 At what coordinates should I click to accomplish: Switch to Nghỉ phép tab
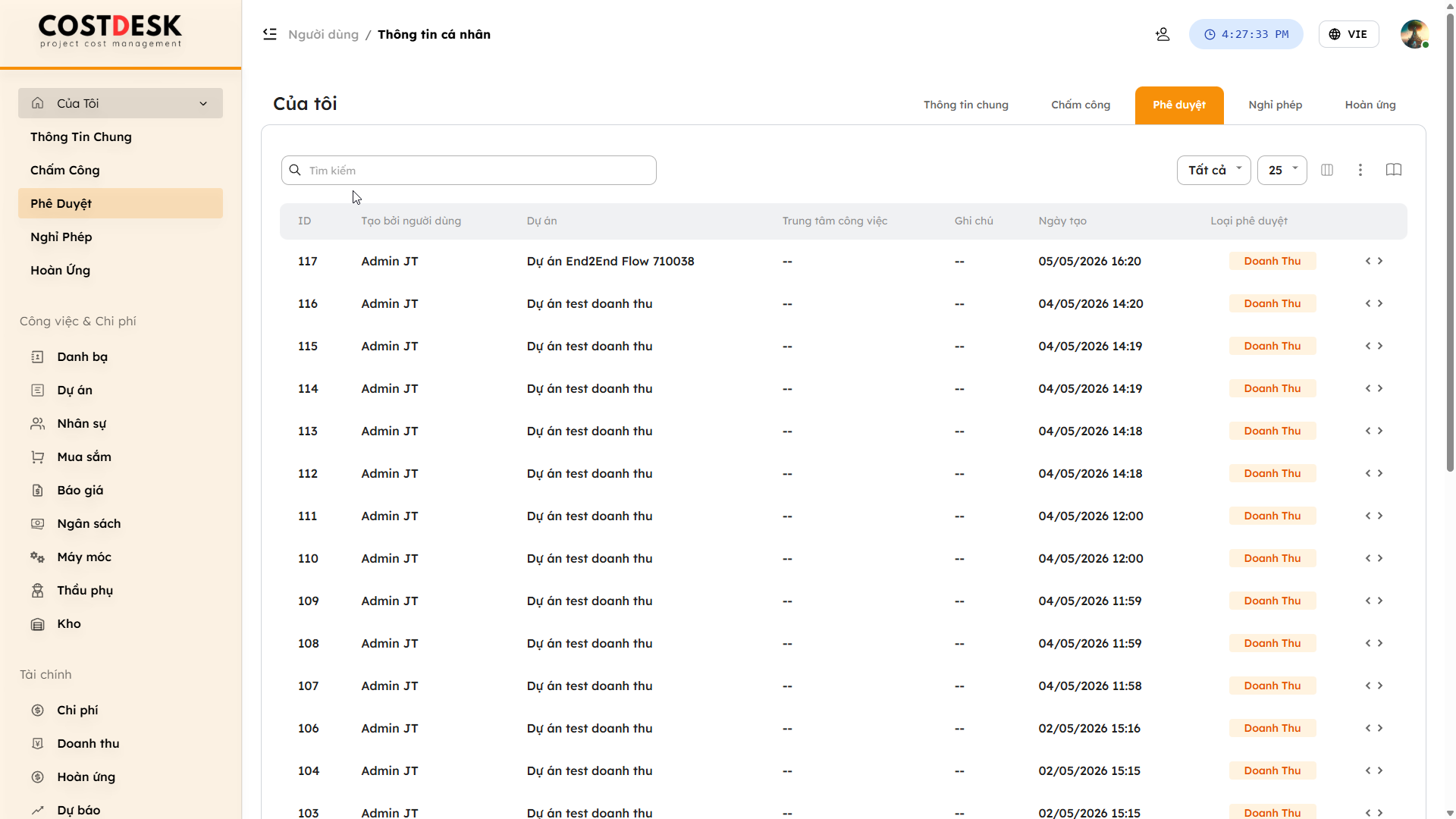click(1276, 105)
